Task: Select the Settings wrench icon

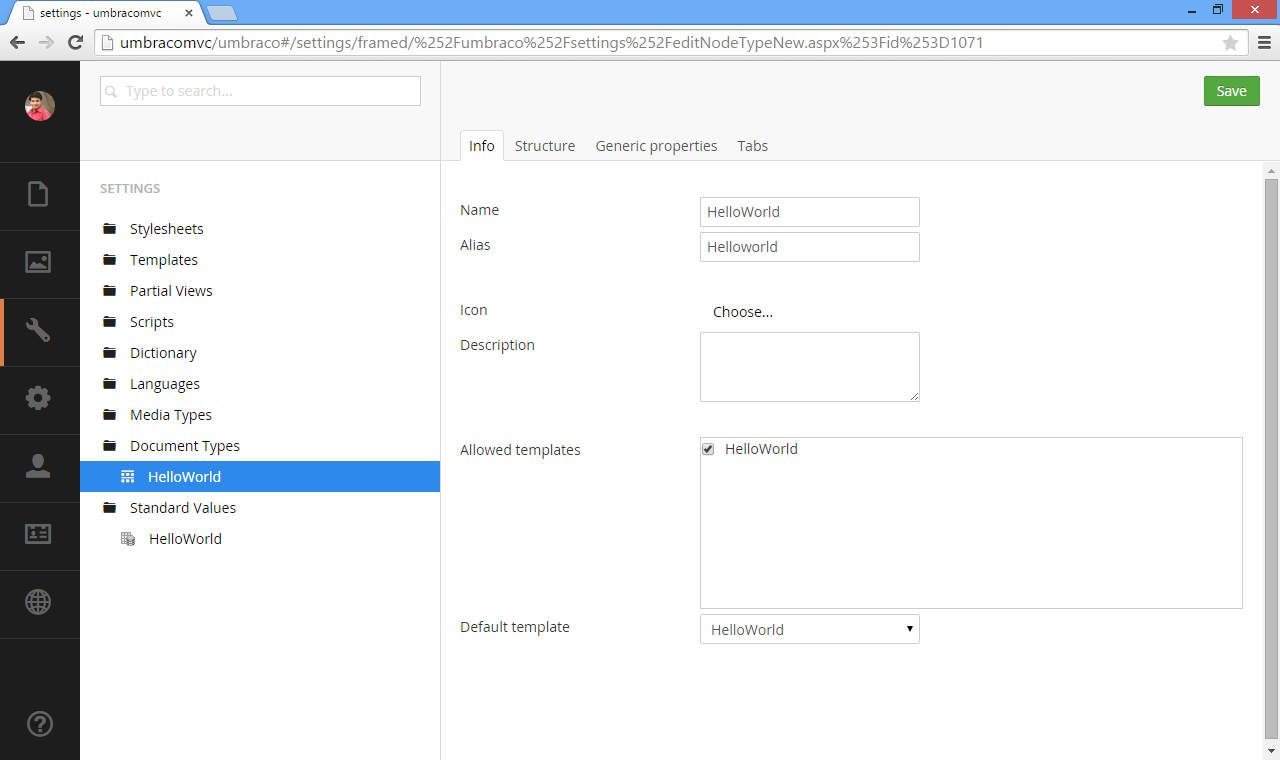Action: (40, 330)
